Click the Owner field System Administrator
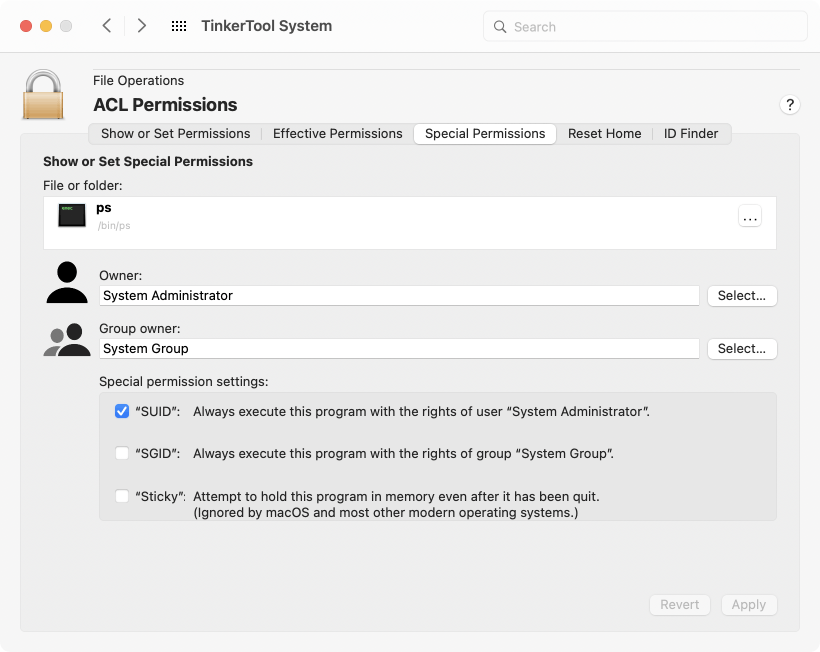The width and height of the screenshot is (820, 652). pos(399,296)
